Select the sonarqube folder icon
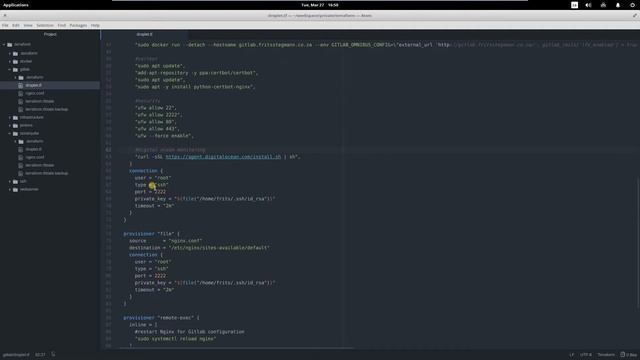This screenshot has width=640, height=360. 16,133
